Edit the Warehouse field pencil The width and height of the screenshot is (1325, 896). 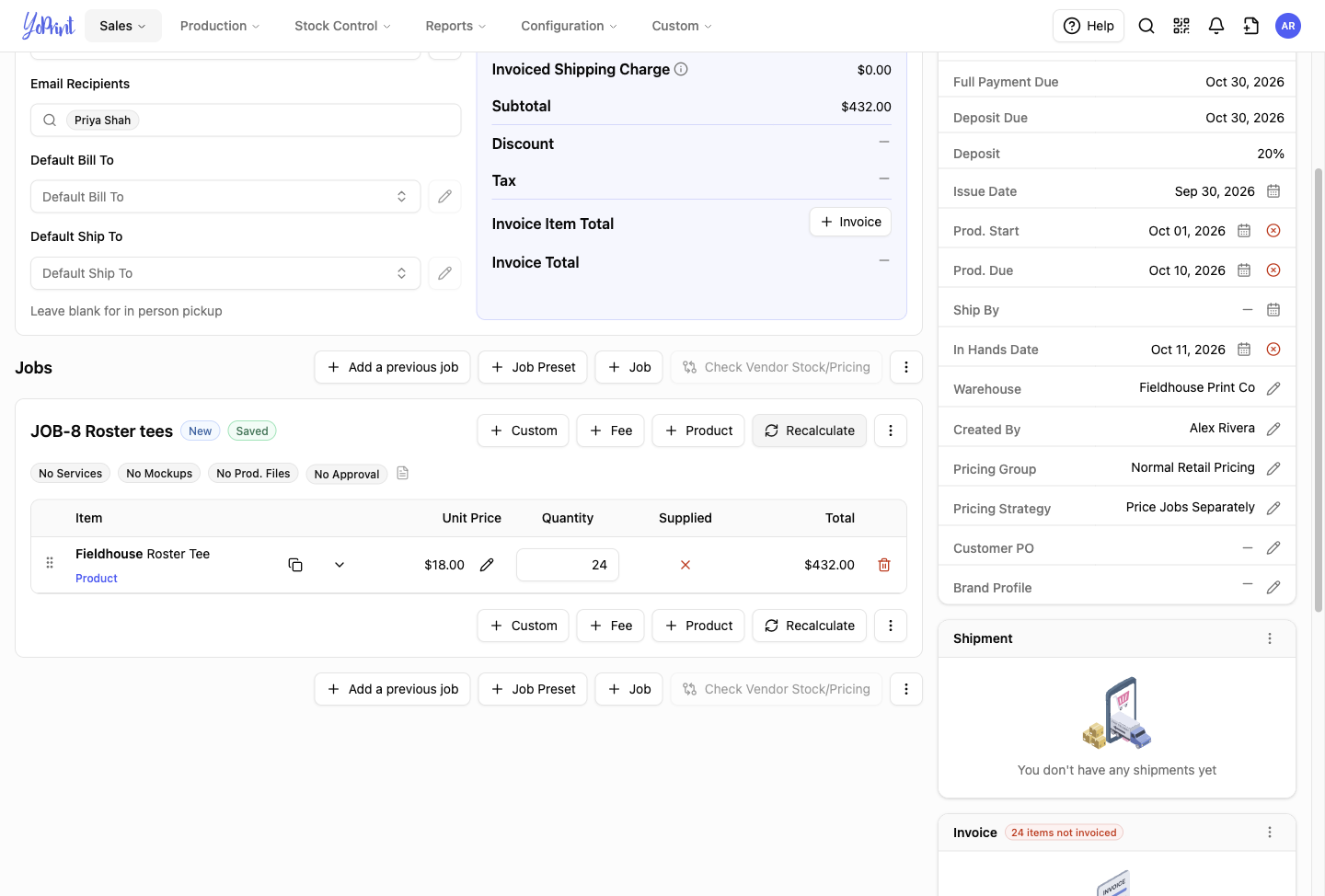1273,389
